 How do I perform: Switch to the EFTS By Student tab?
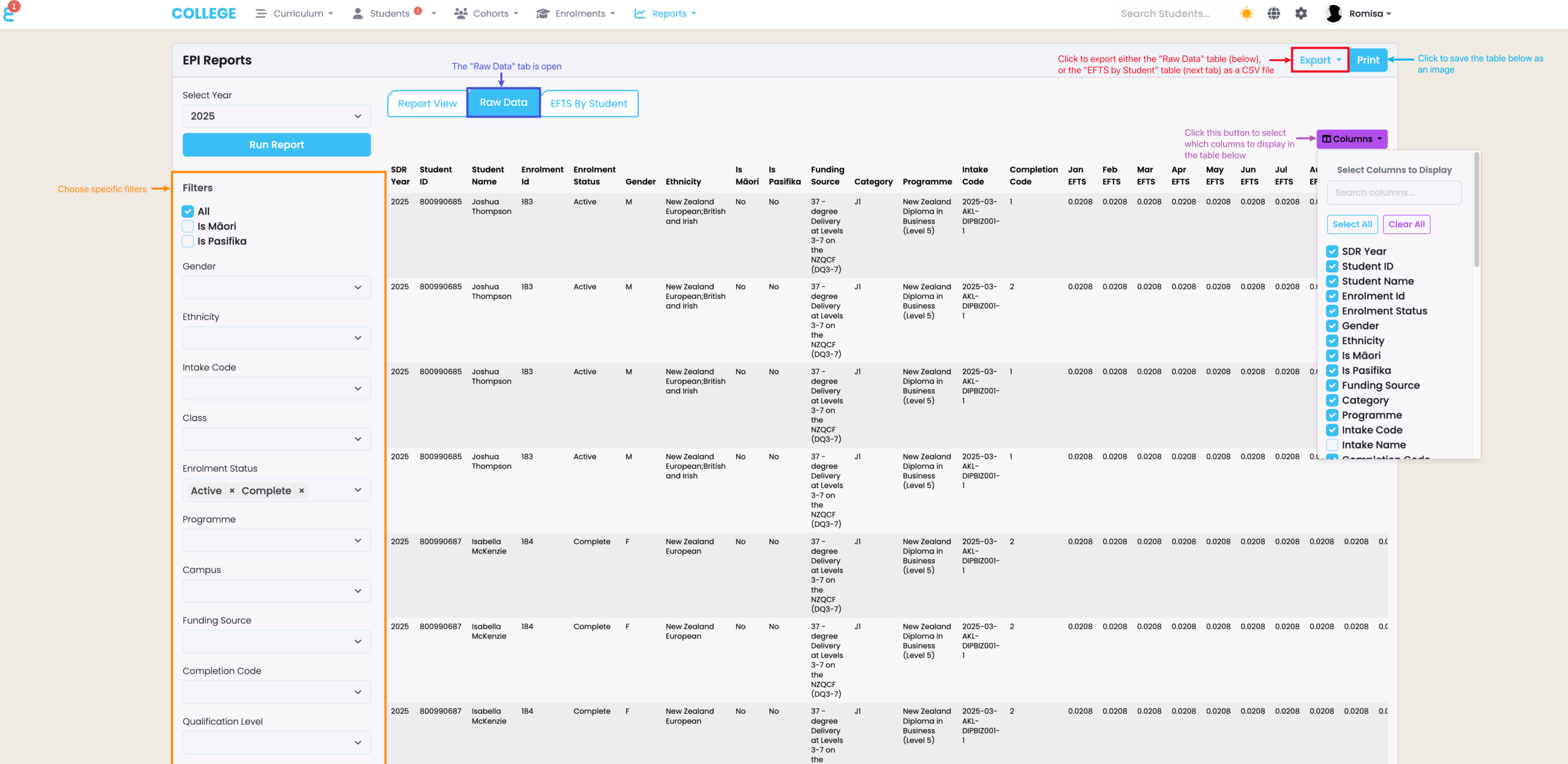(589, 103)
